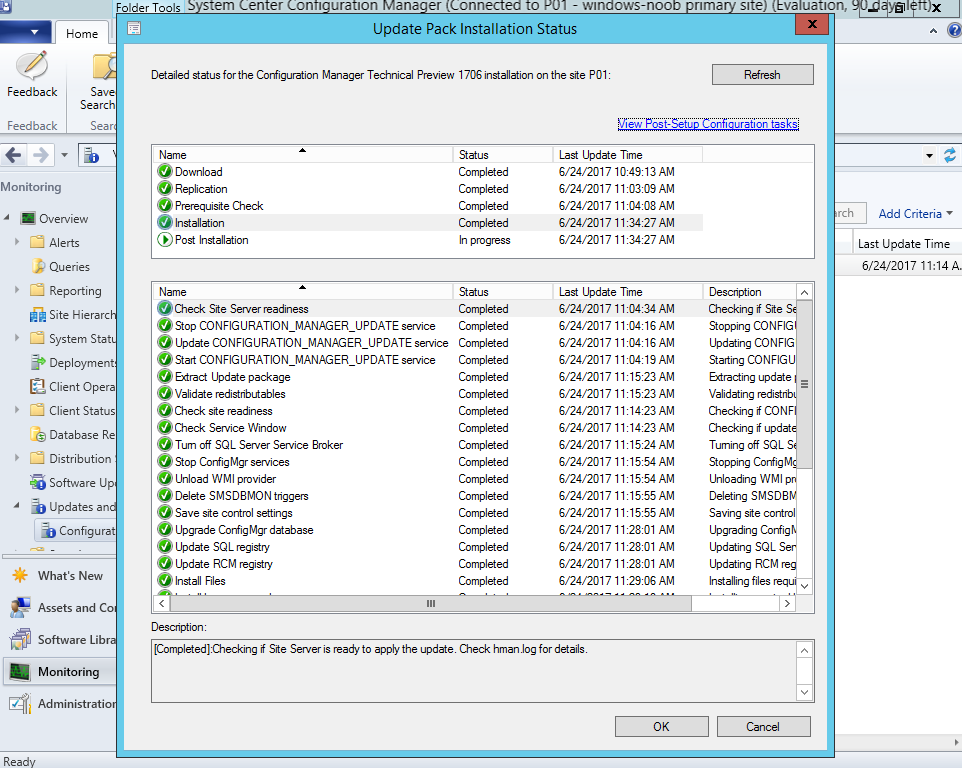Image resolution: width=962 pixels, height=768 pixels.
Task: Select the Post Installation row
Action: coord(429,240)
